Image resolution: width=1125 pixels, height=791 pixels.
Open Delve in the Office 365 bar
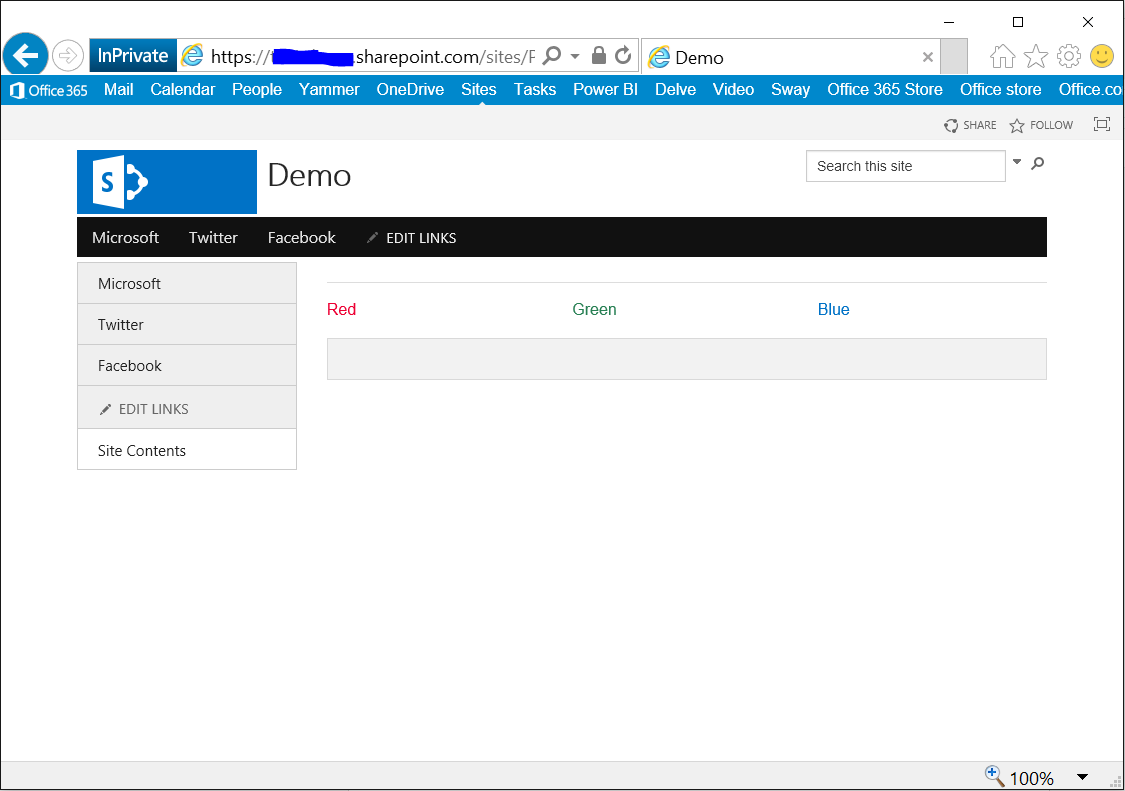(675, 90)
